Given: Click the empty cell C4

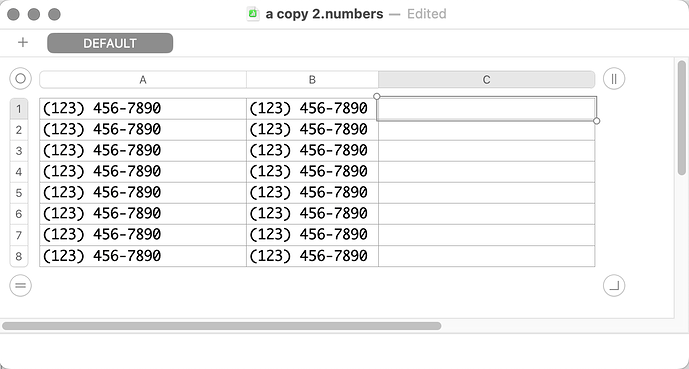Looking at the screenshot, I should point(486,172).
